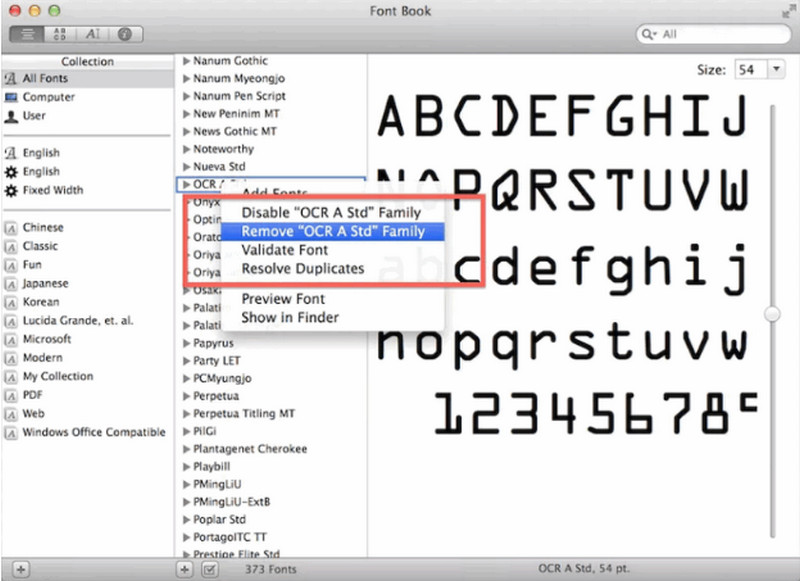Viewport: 800px width, 581px height.
Task: Enter full screen using the title bar arrows icon
Action: coord(788,11)
